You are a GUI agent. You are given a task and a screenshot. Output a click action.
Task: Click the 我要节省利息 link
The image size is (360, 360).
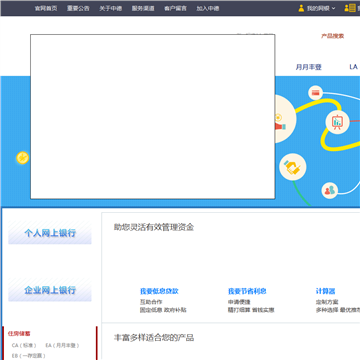coord(247,291)
